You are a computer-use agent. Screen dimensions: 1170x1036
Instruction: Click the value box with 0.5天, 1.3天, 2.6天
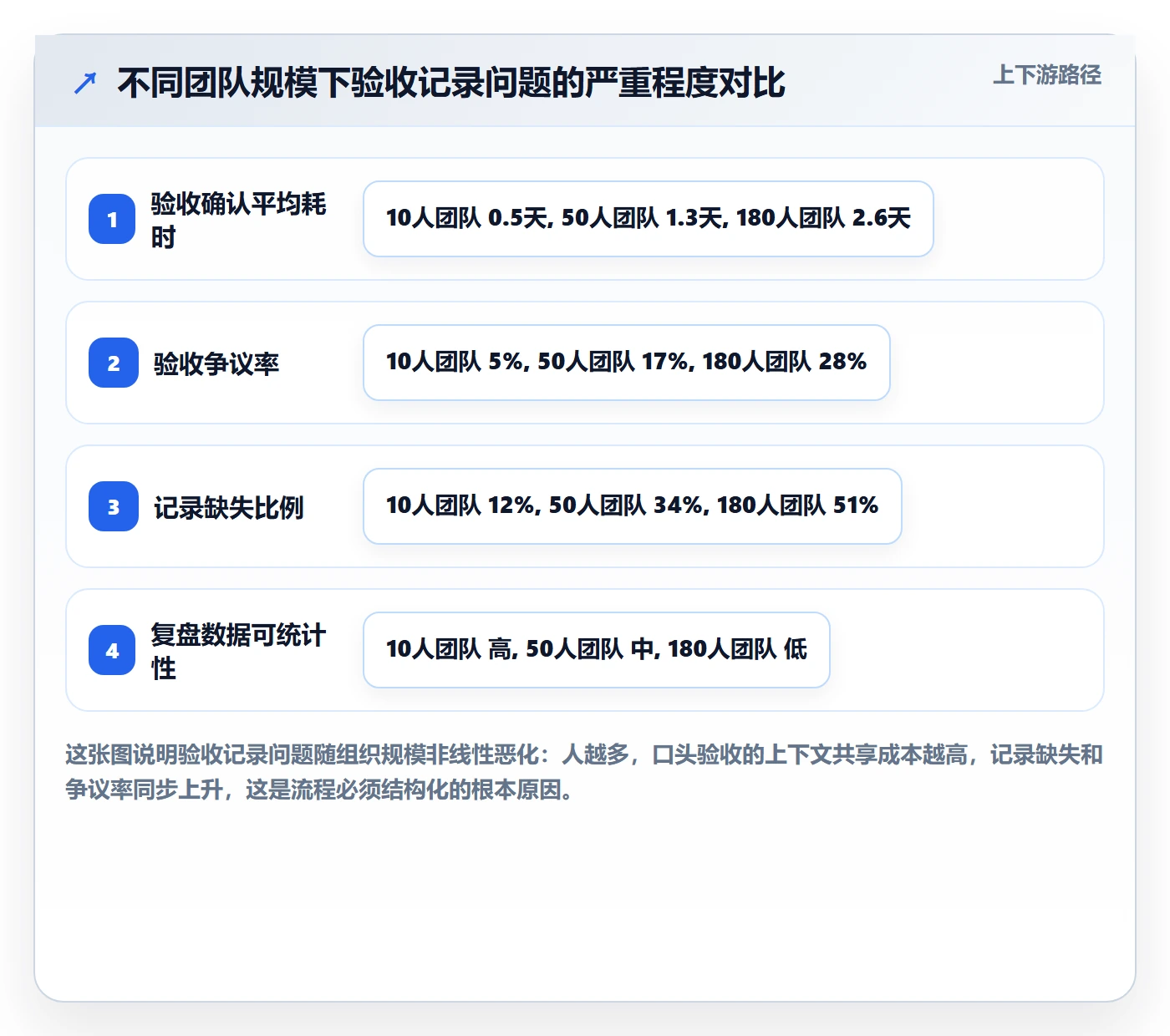click(649, 219)
